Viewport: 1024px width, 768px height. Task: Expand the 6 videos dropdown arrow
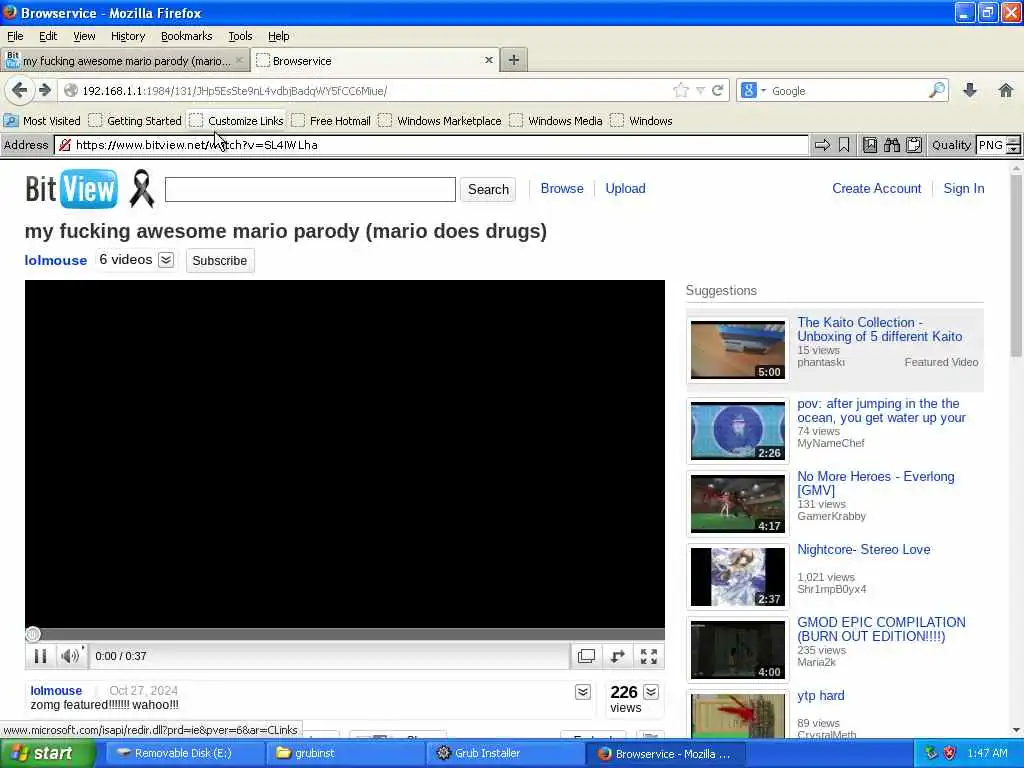click(x=166, y=260)
